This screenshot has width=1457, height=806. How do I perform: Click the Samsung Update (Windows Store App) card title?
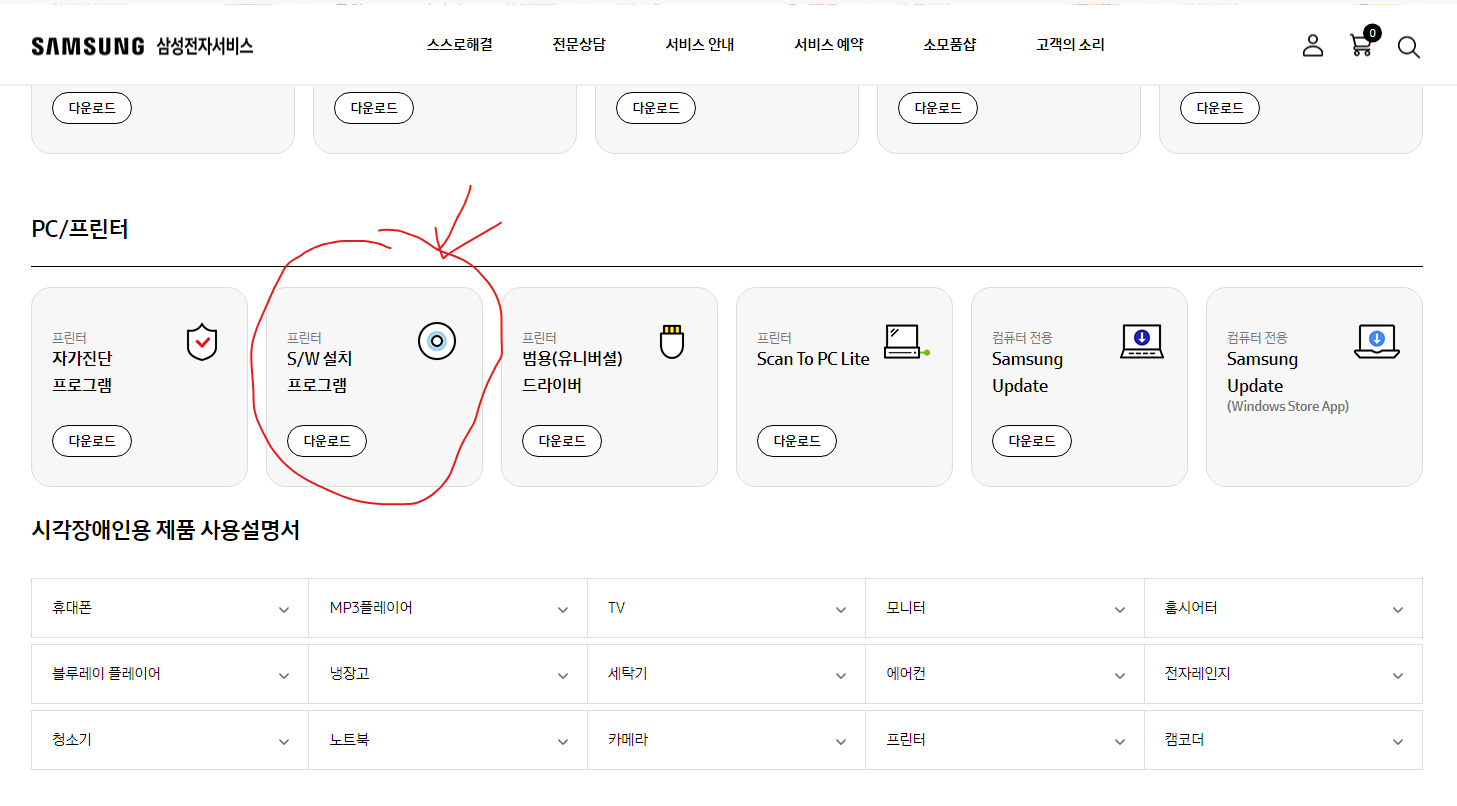[x=1288, y=381]
